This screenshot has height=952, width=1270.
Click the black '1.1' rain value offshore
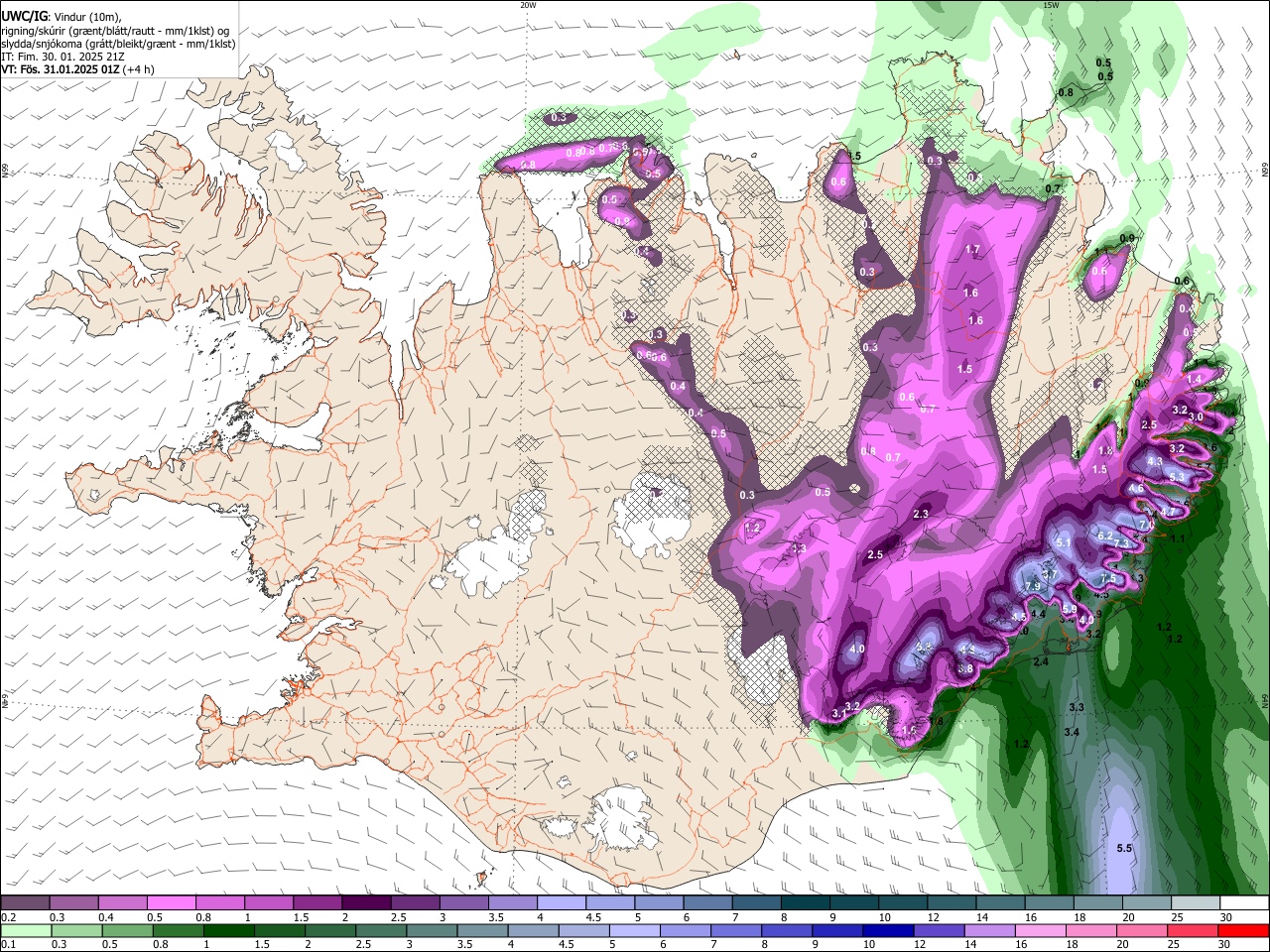[x=1179, y=538]
